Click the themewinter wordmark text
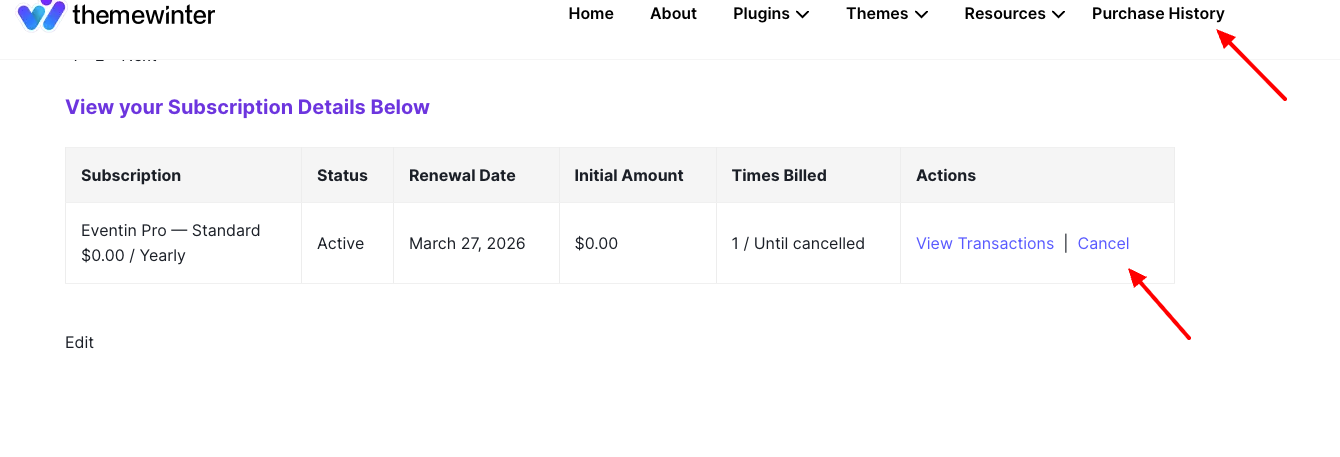The image size is (1340, 457). [144, 14]
